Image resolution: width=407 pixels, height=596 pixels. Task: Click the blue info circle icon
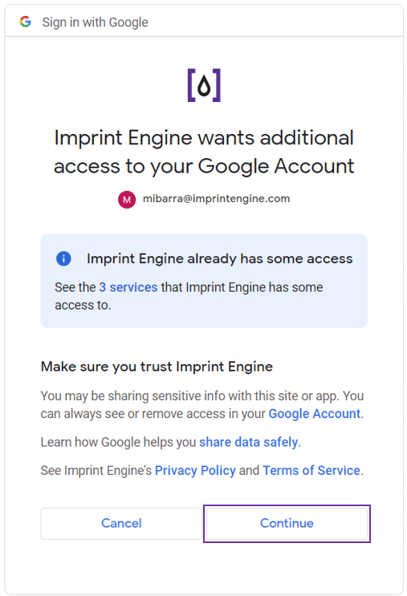tap(64, 258)
